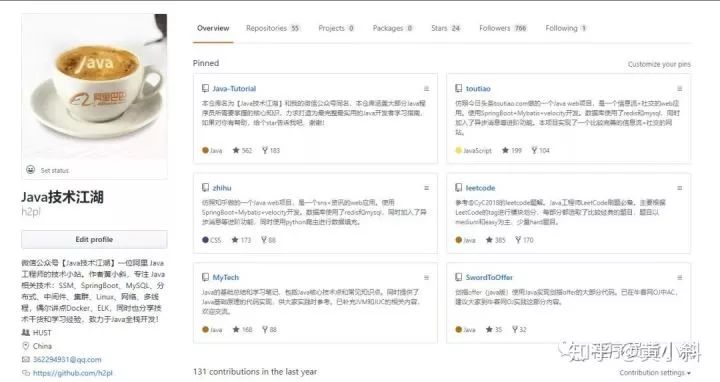
Task: Click the Edit profile button
Action: click(94, 239)
